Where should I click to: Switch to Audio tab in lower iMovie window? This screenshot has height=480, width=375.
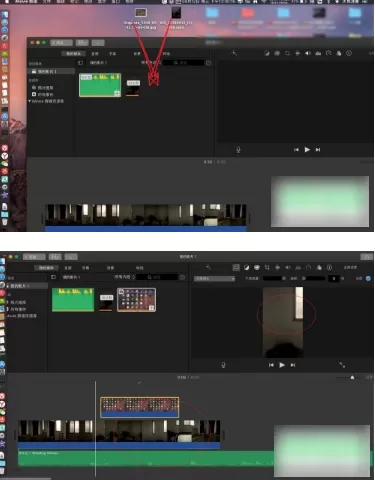pos(68,268)
